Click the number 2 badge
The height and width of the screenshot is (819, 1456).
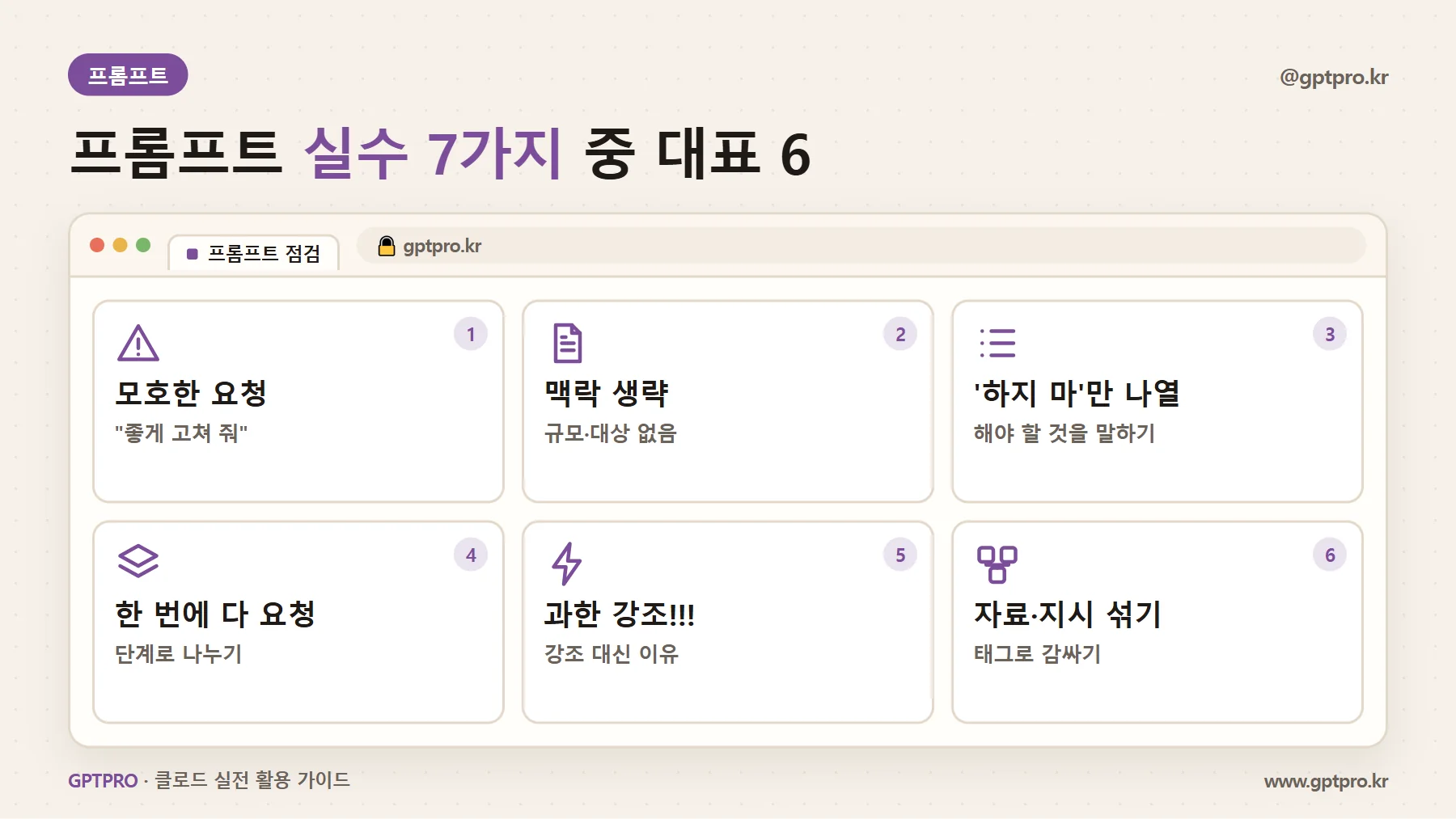point(900,334)
